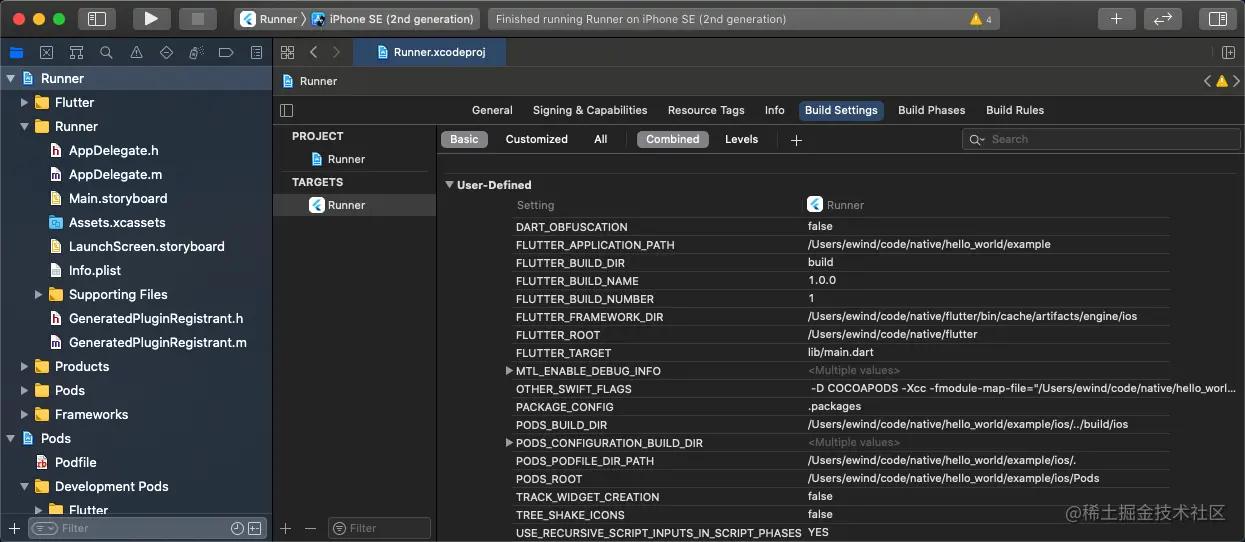
Task: Open the symbol navigator
Action: tap(76, 52)
